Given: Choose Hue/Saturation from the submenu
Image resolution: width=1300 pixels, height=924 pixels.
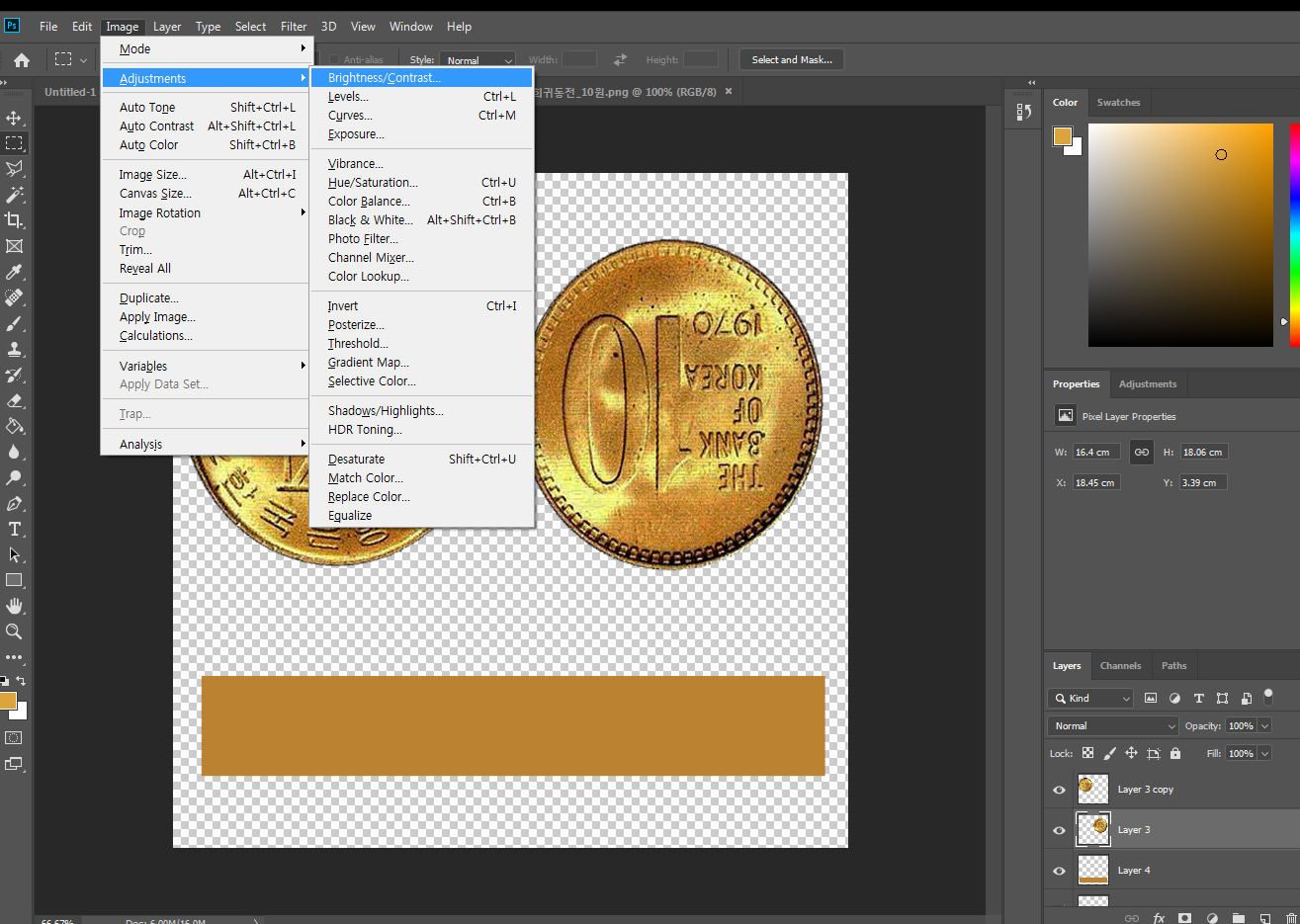Looking at the screenshot, I should (x=422, y=182).
